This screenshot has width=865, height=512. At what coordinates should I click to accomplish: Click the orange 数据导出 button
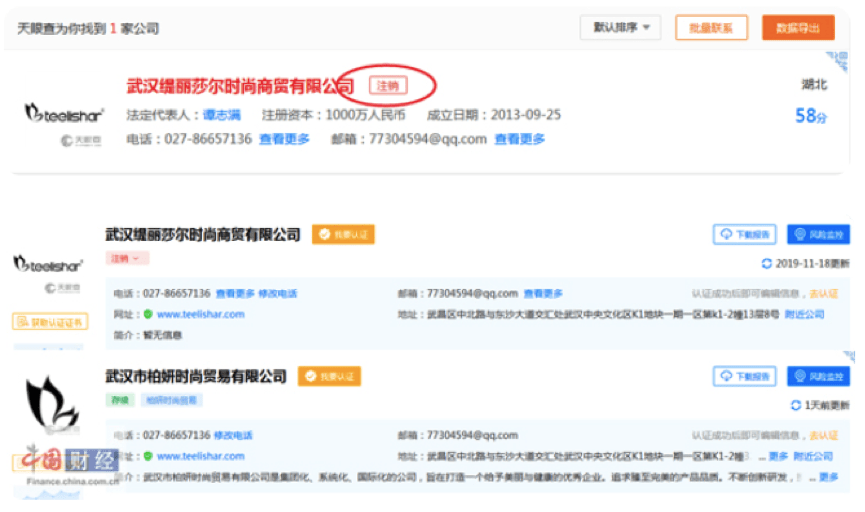(797, 28)
